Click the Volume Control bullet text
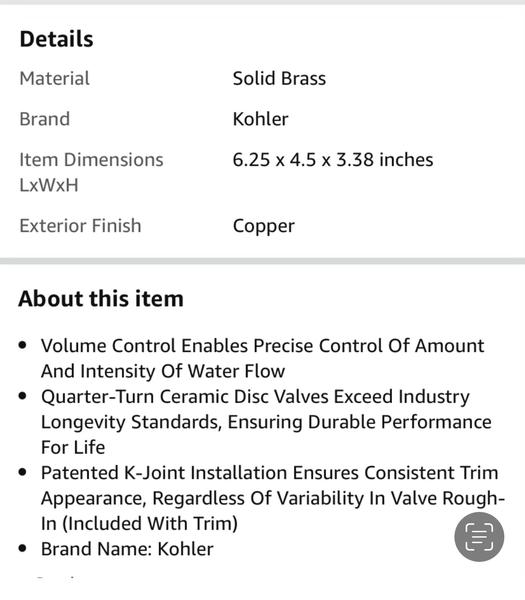525x600 pixels. tap(262, 358)
